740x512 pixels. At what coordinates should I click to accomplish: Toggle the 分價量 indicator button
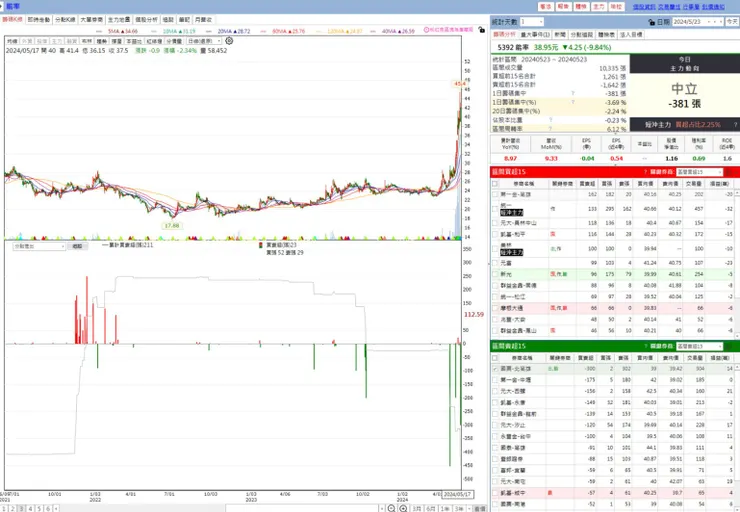(174, 42)
